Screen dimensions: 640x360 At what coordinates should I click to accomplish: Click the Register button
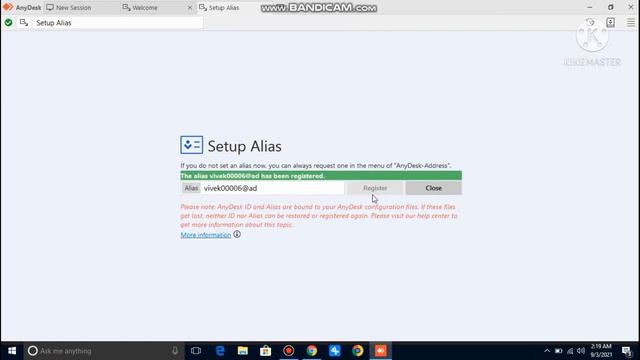click(375, 188)
